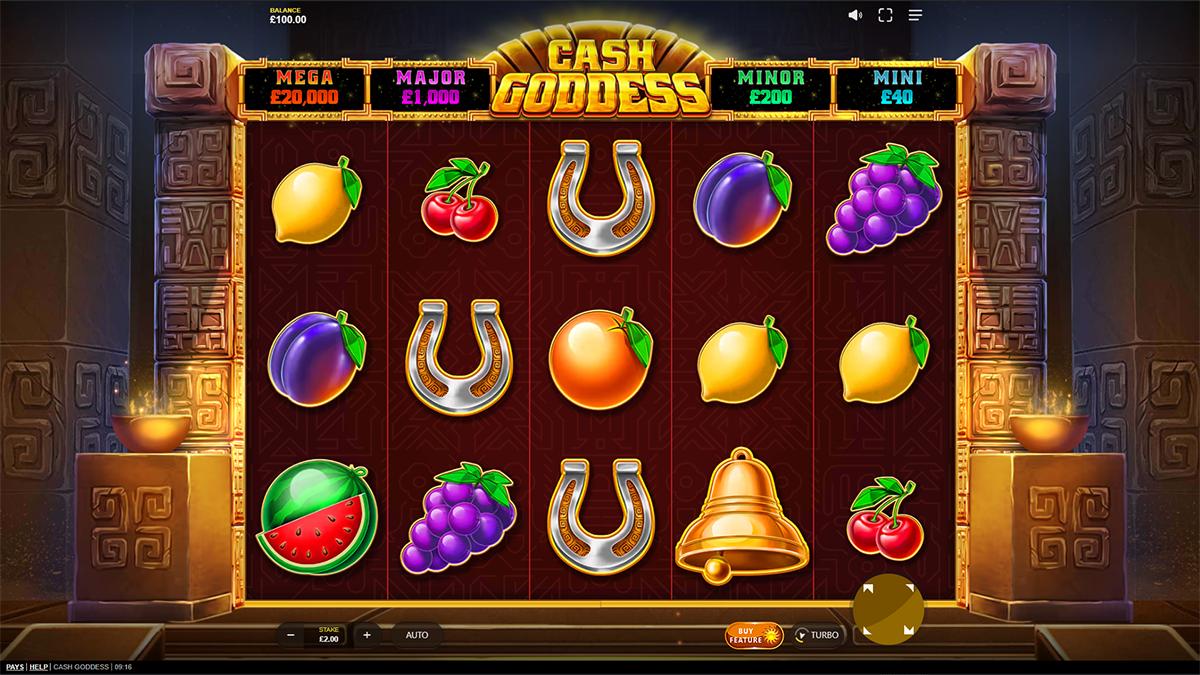Enter fullscreen mode with the brackets icon
Viewport: 1200px width, 675px height.
(x=885, y=15)
